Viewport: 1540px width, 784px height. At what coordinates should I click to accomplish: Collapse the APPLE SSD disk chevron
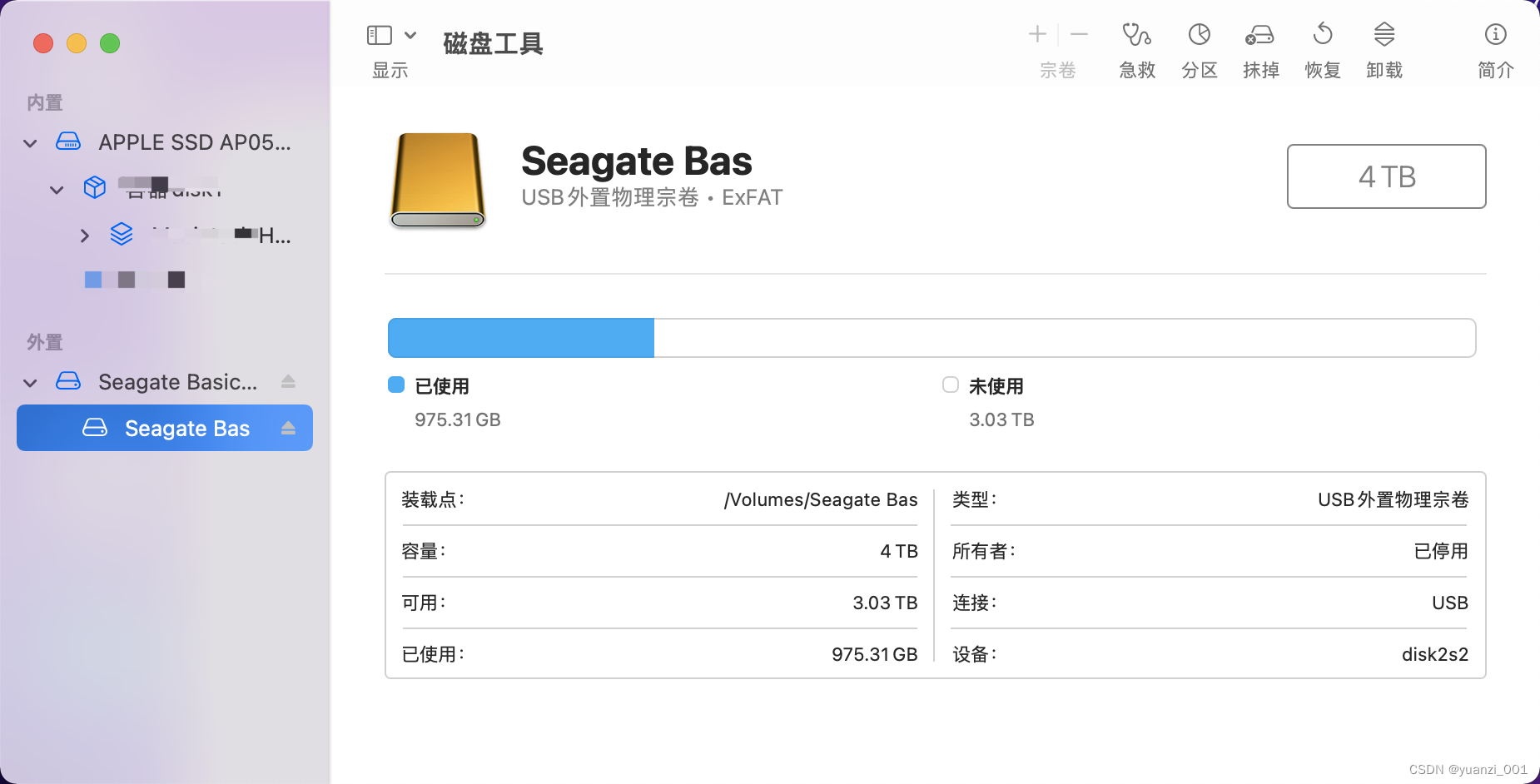click(30, 143)
